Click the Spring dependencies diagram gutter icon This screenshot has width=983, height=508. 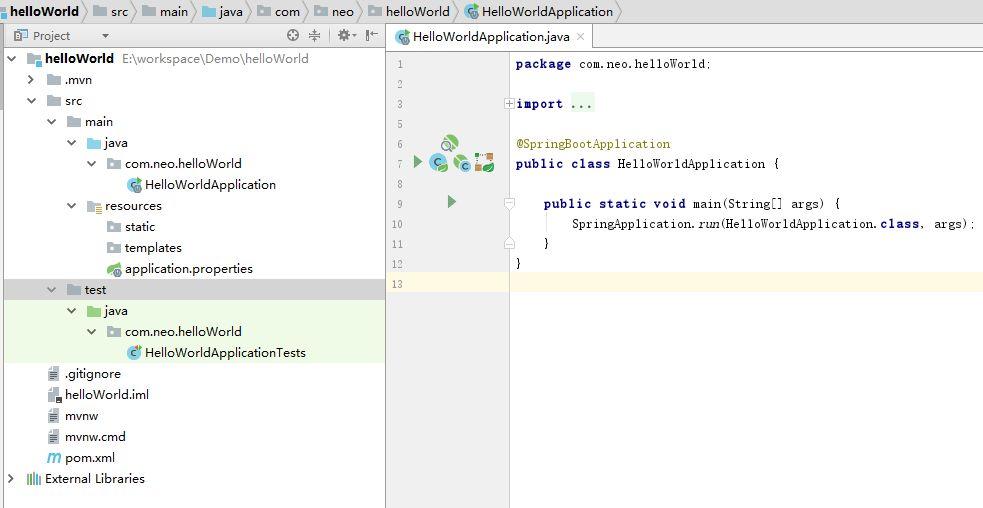484,162
